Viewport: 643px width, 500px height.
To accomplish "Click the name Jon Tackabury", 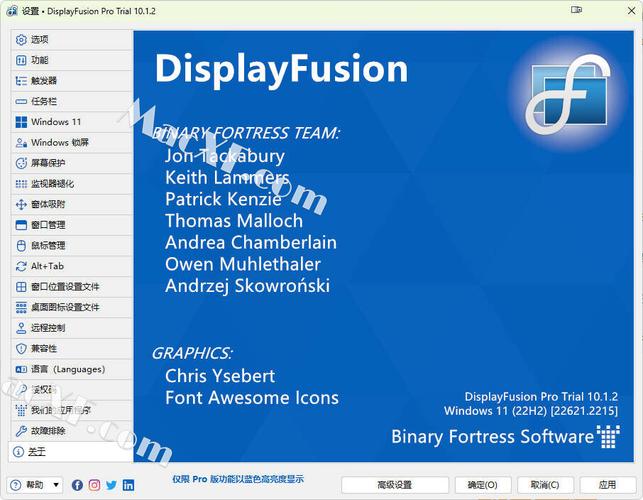I will [225, 156].
